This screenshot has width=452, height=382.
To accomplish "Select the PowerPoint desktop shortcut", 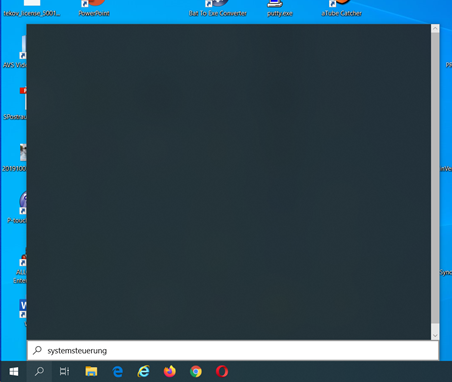I will [x=94, y=9].
